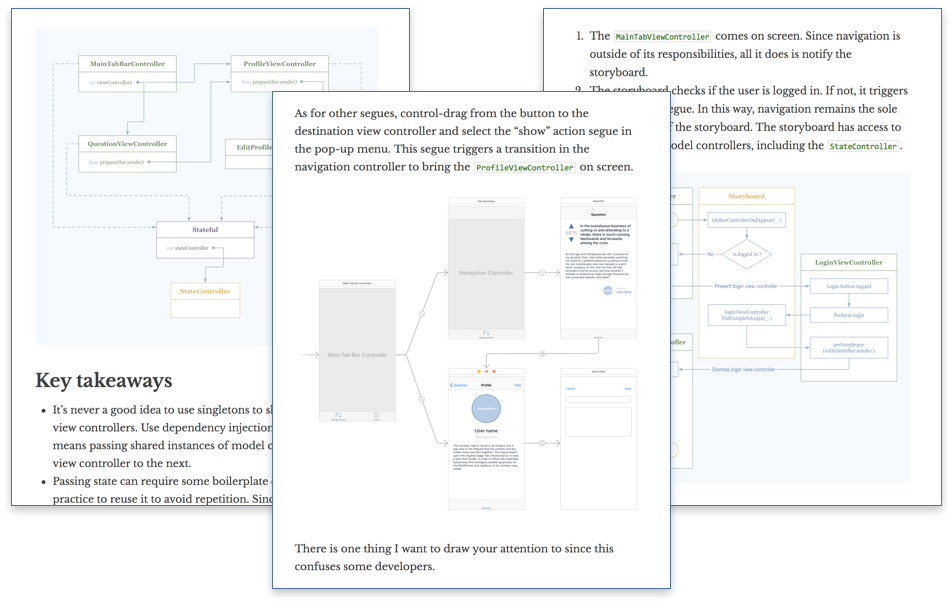This screenshot has width=952, height=602.
Task: Tap Cancel in the Edit Profile scene
Action: pyautogui.click(x=570, y=388)
